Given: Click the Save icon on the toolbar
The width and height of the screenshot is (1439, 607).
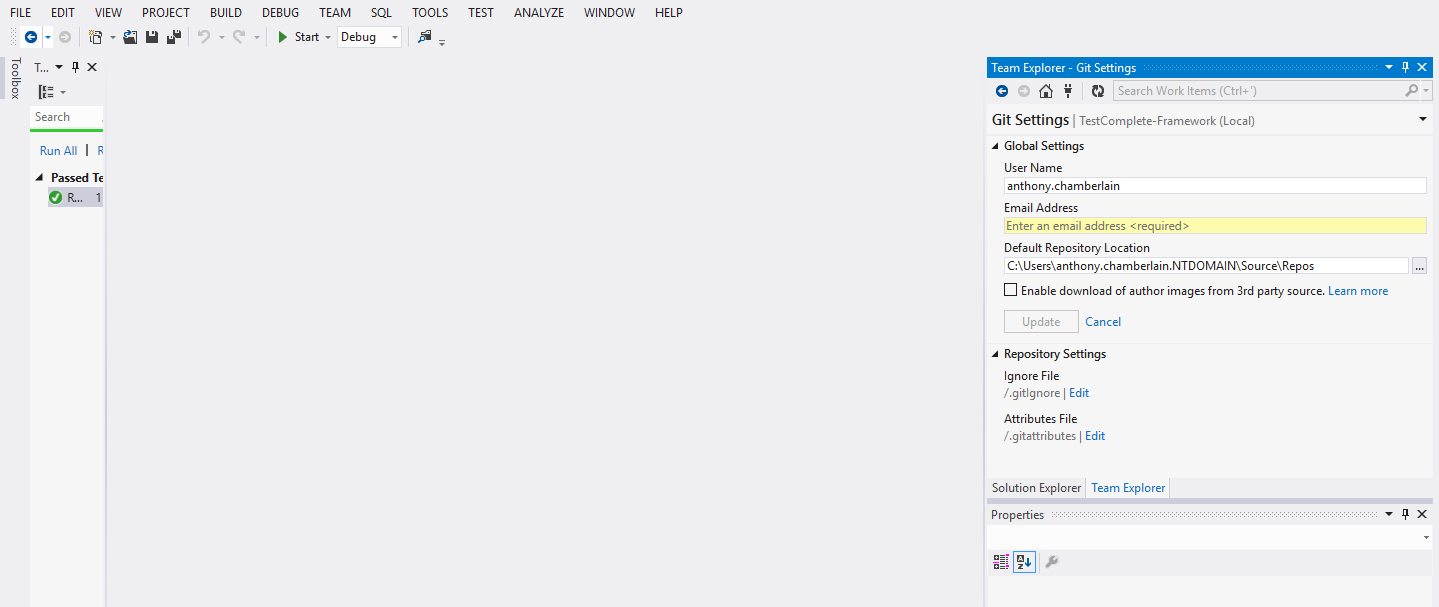Looking at the screenshot, I should click(x=151, y=36).
